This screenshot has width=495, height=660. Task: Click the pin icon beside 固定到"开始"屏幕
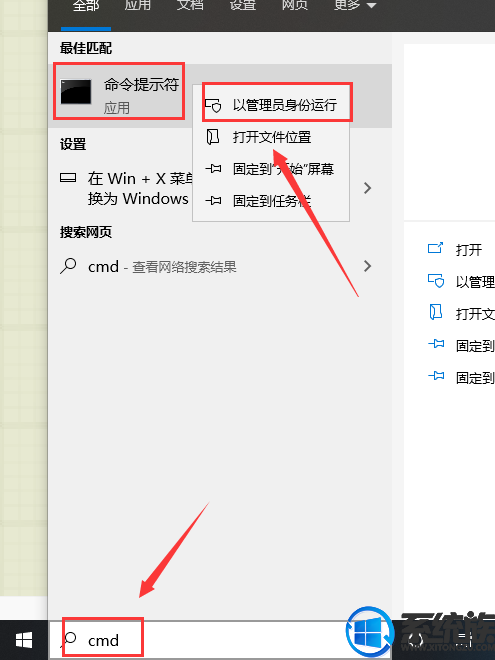[213, 169]
